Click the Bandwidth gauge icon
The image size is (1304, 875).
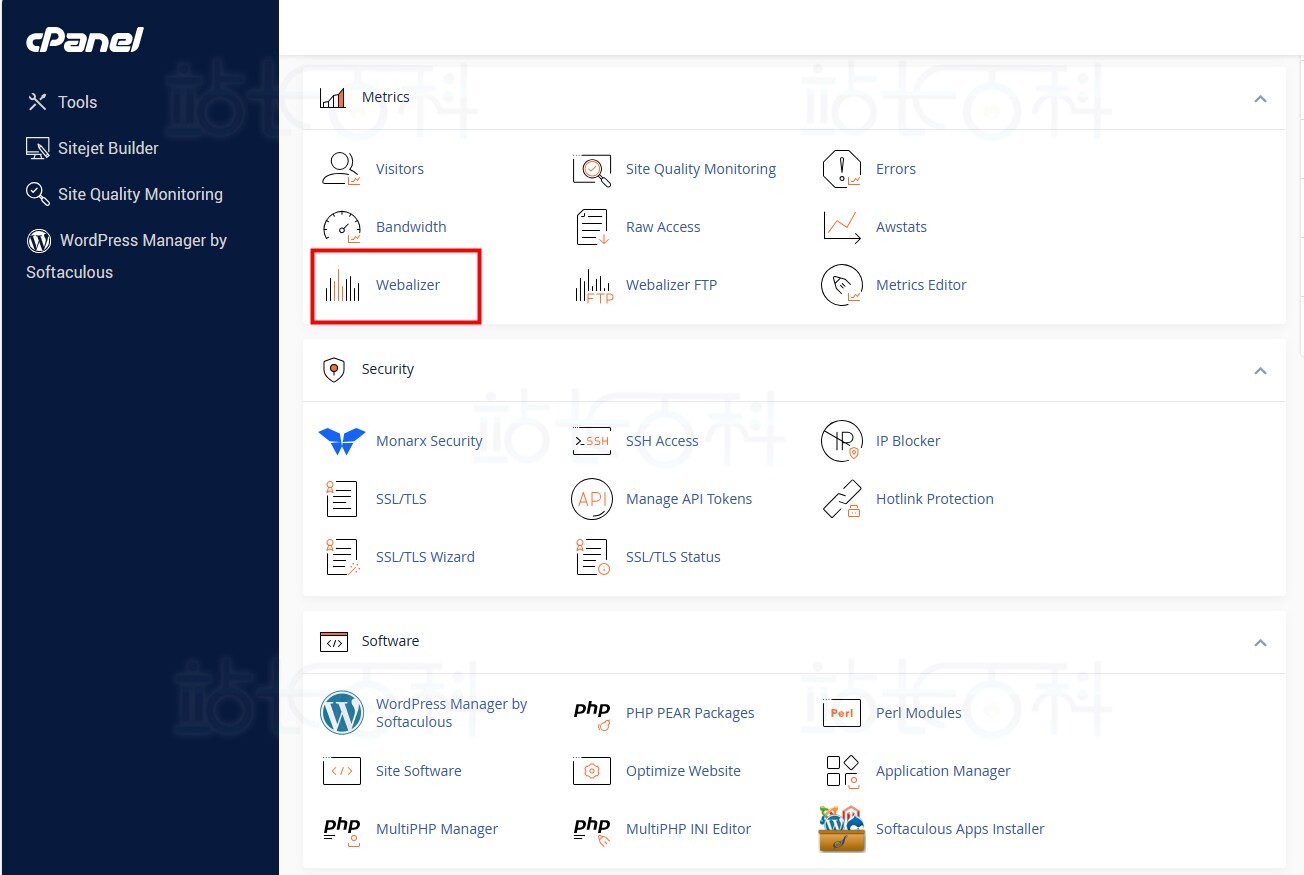pos(341,227)
